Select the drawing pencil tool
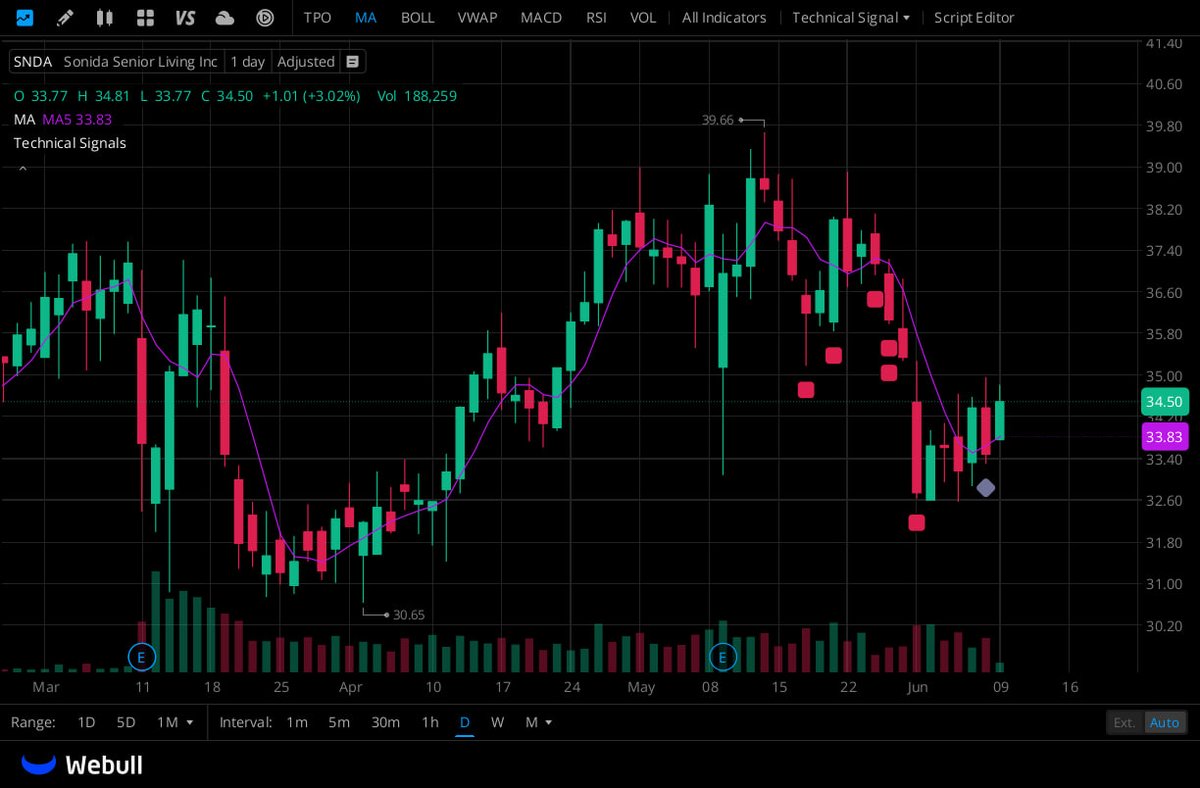 click(65, 17)
